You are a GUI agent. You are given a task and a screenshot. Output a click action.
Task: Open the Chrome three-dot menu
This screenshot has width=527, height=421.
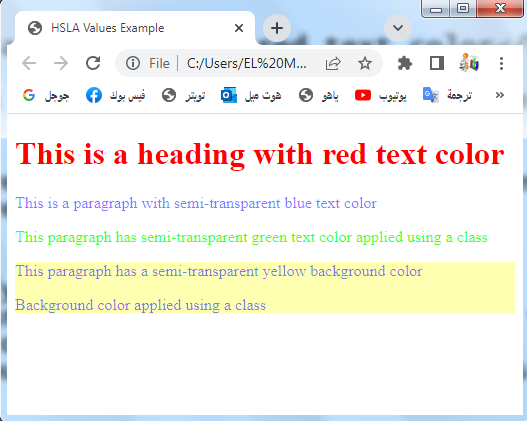click(501, 63)
